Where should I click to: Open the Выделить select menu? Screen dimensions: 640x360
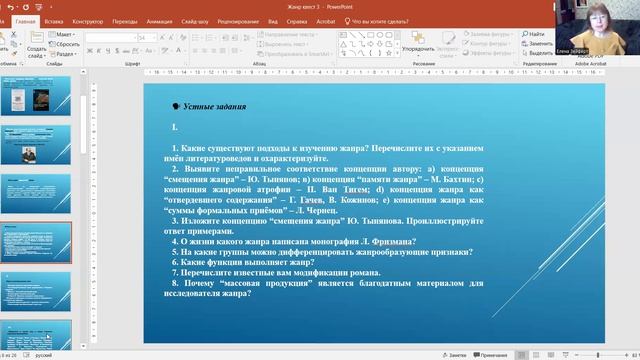click(x=537, y=53)
